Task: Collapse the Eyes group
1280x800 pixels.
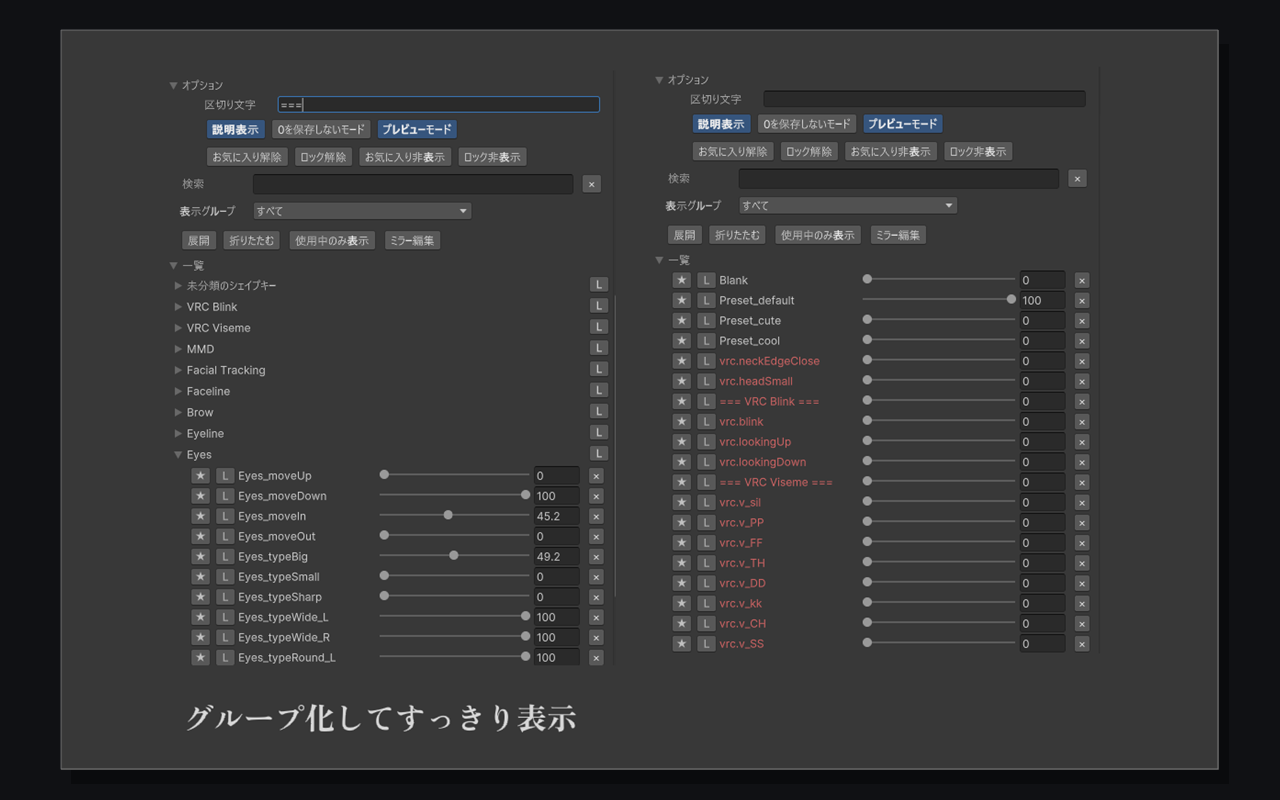Action: [x=179, y=455]
